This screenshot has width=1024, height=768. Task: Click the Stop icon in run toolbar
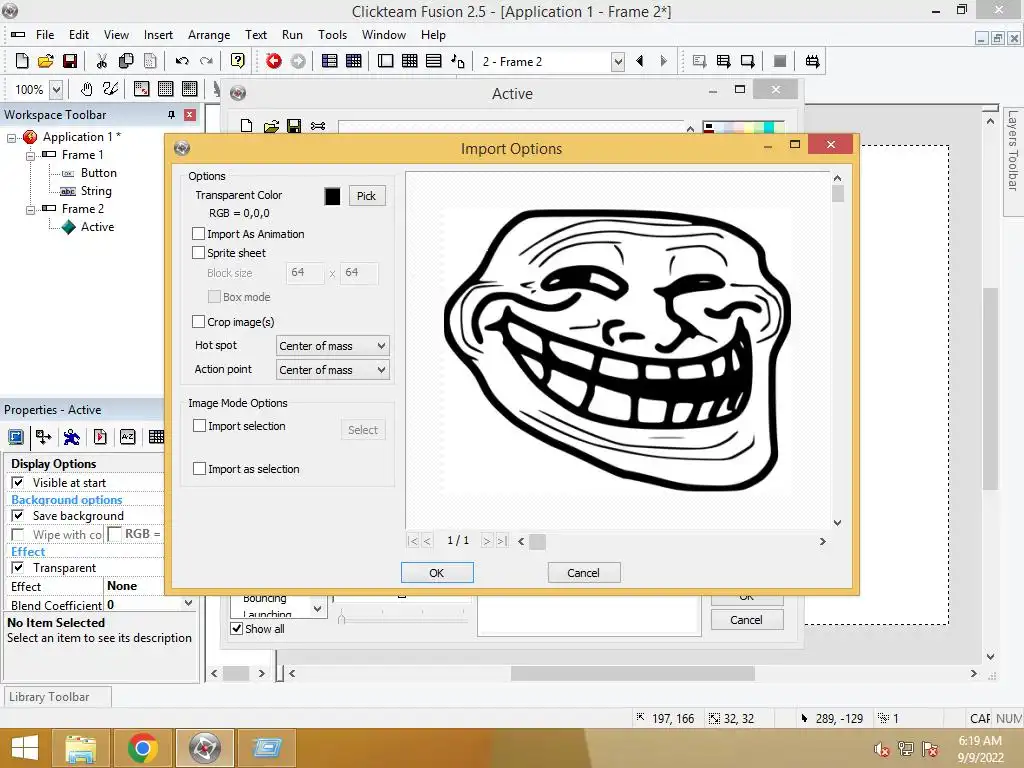point(780,61)
